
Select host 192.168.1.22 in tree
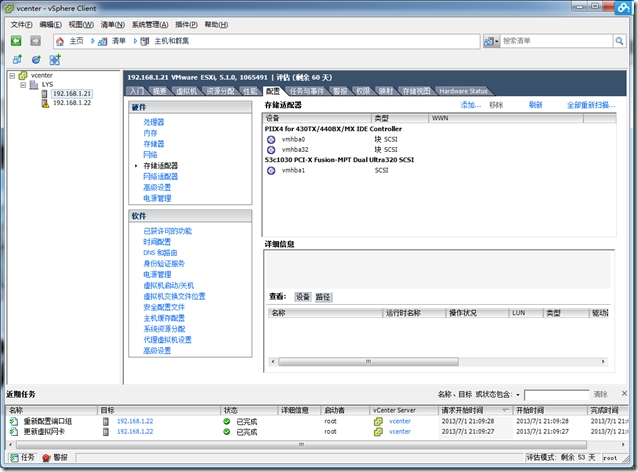(x=72, y=103)
